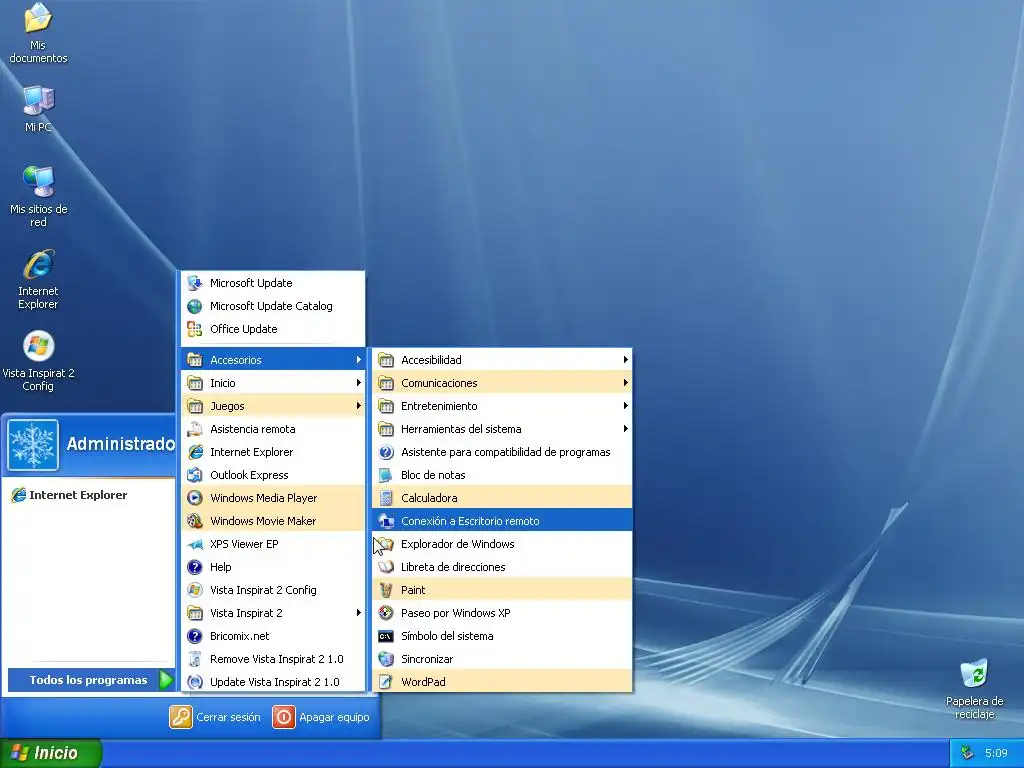Viewport: 1024px width, 768px height.
Task: Open Libreta de direcciones entry
Action: [x=502, y=567]
